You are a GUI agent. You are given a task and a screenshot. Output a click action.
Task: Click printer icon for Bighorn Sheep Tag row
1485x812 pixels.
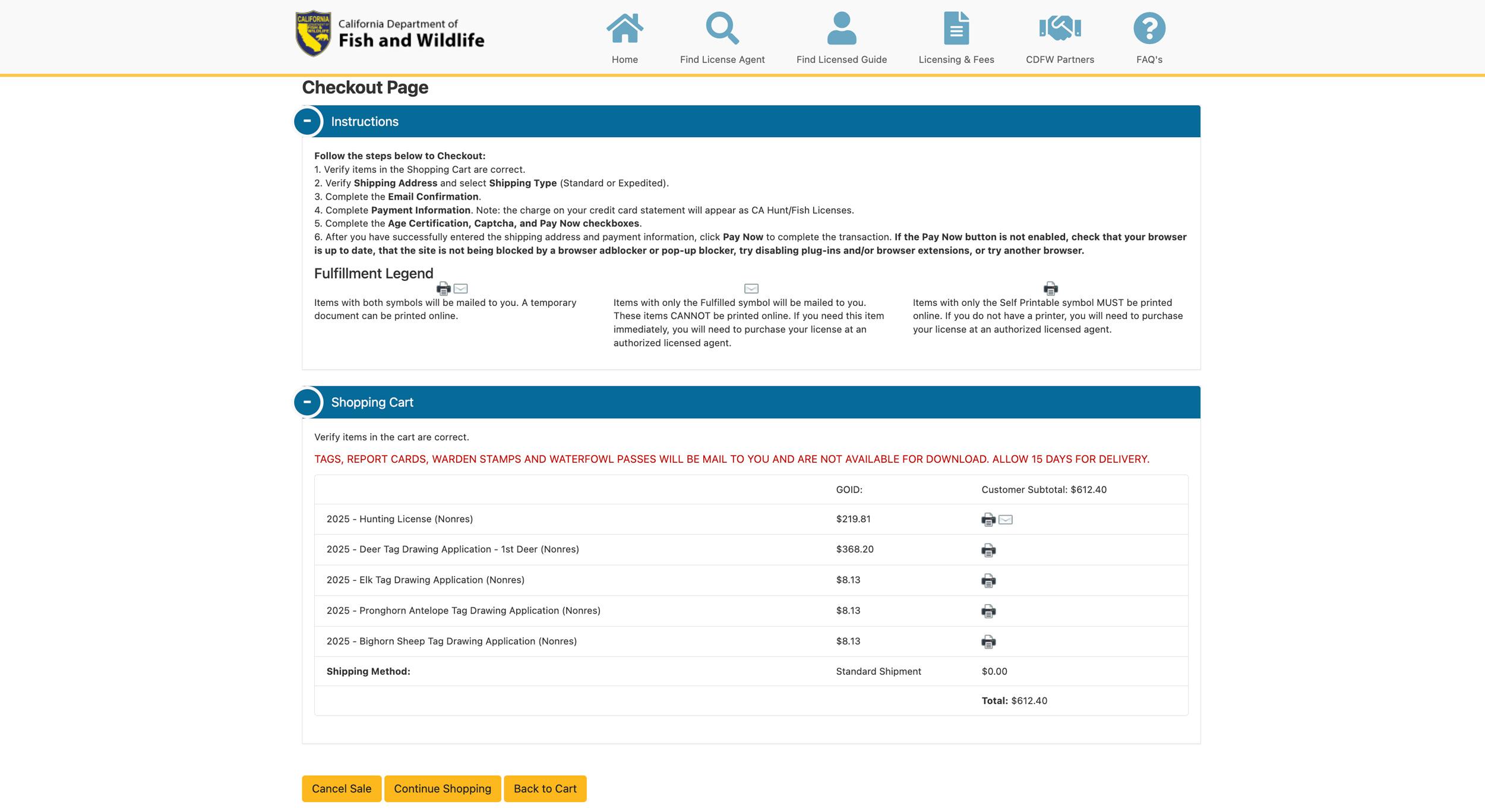[x=987, y=642]
